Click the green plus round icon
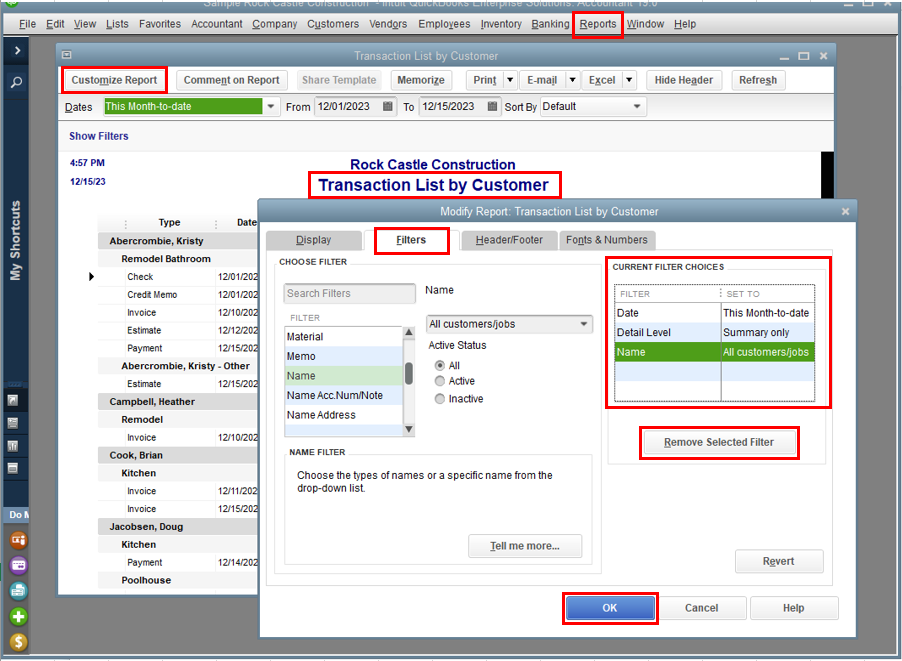Screen dimensions: 902x661 pyautogui.click(x=18, y=617)
